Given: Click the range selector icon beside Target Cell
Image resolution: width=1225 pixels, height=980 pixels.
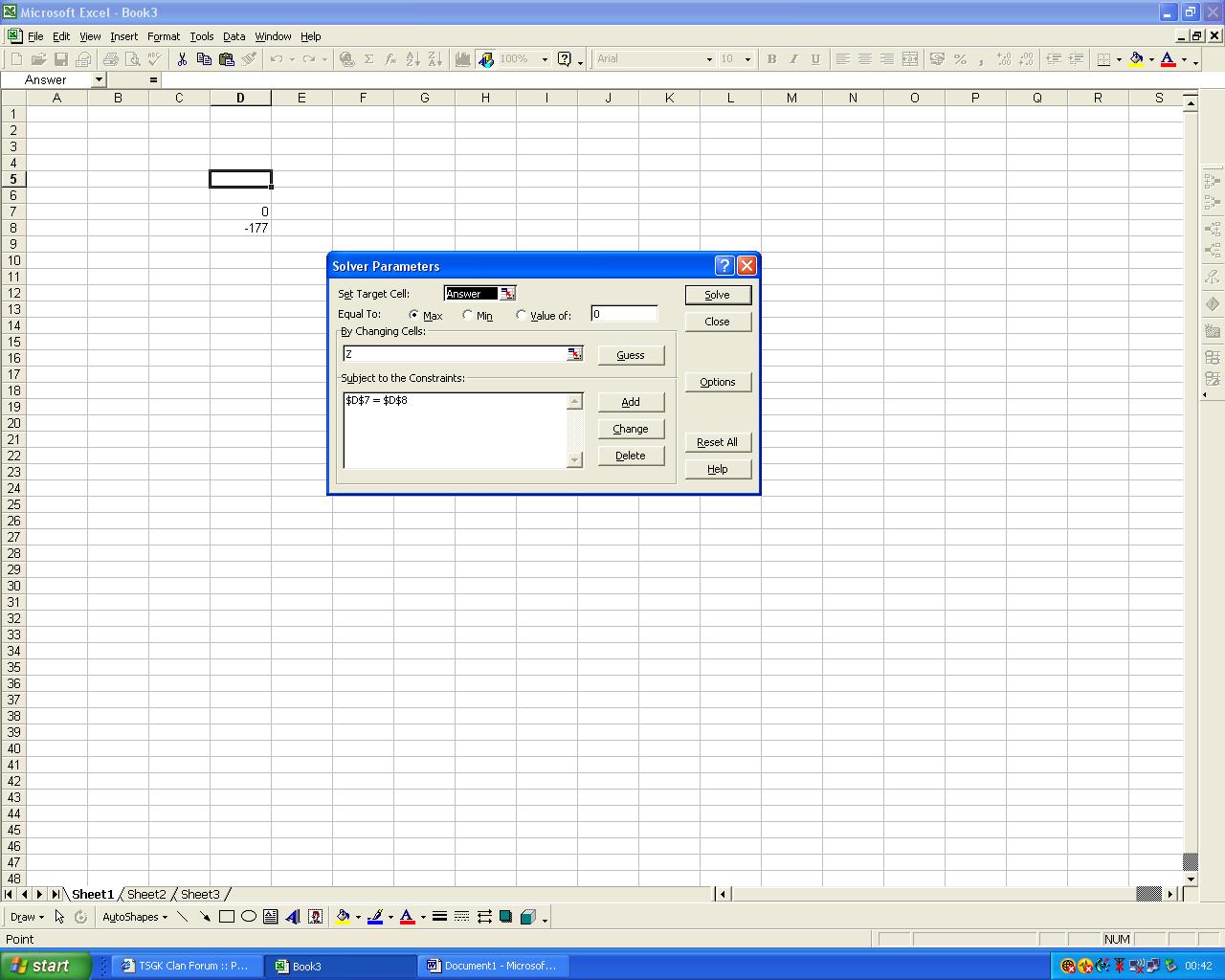Looking at the screenshot, I should [507, 294].
